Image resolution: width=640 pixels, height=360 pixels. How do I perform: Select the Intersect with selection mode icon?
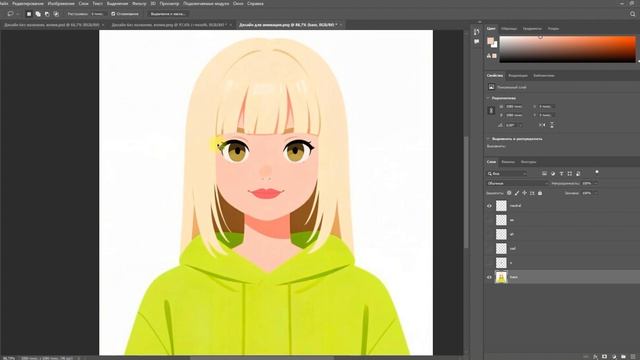pos(56,14)
